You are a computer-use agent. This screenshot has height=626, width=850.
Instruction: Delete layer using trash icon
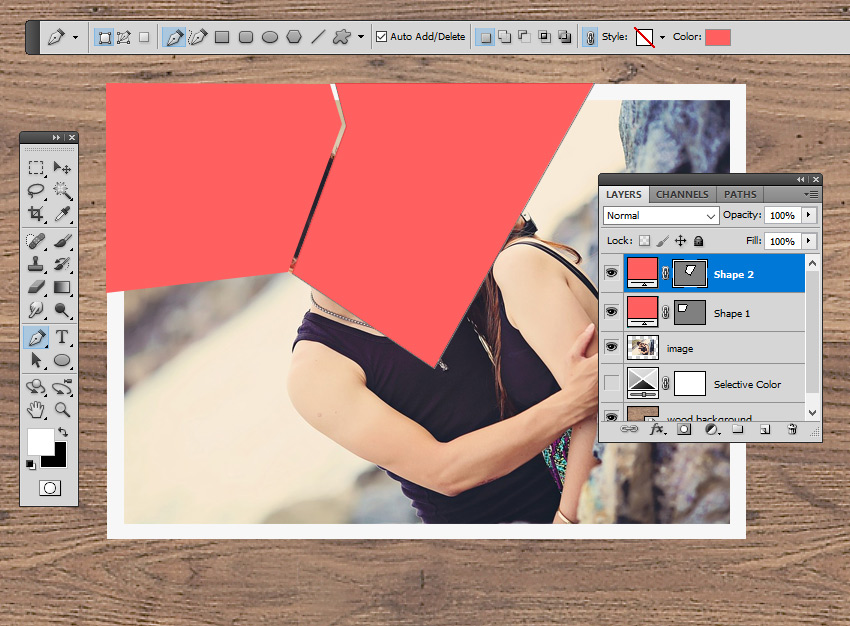(x=792, y=429)
